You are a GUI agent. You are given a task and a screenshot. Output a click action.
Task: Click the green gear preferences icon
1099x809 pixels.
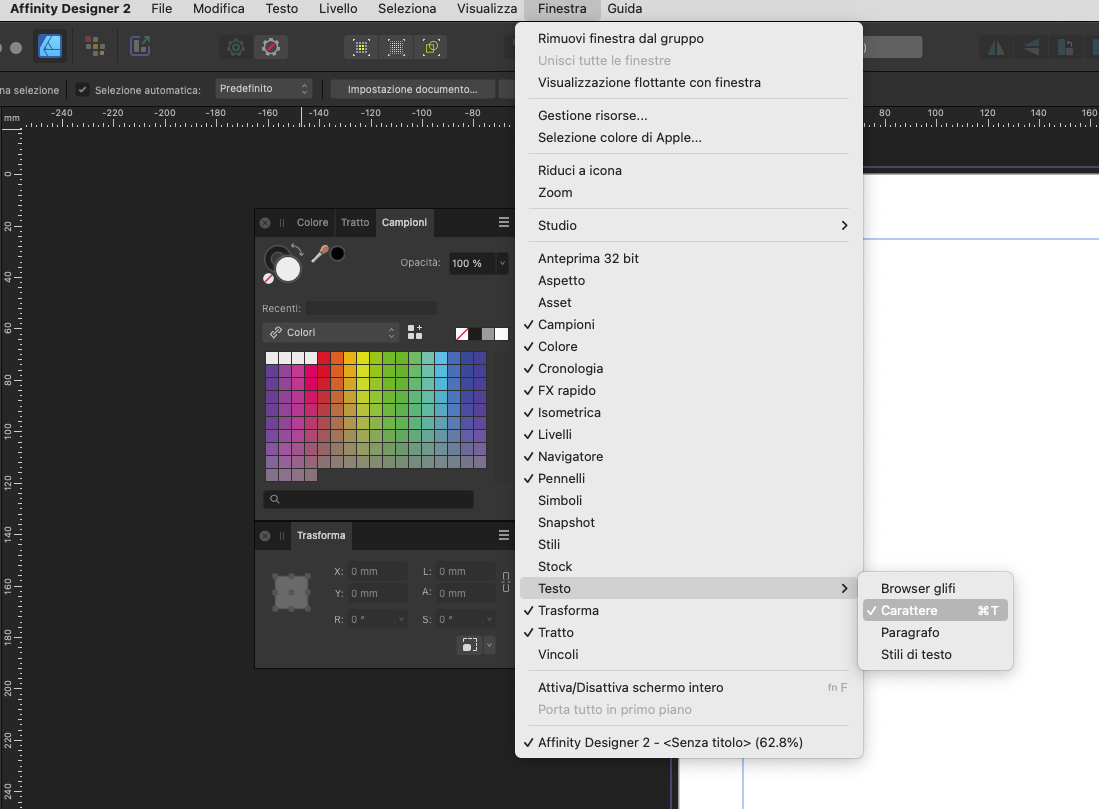click(x=236, y=47)
